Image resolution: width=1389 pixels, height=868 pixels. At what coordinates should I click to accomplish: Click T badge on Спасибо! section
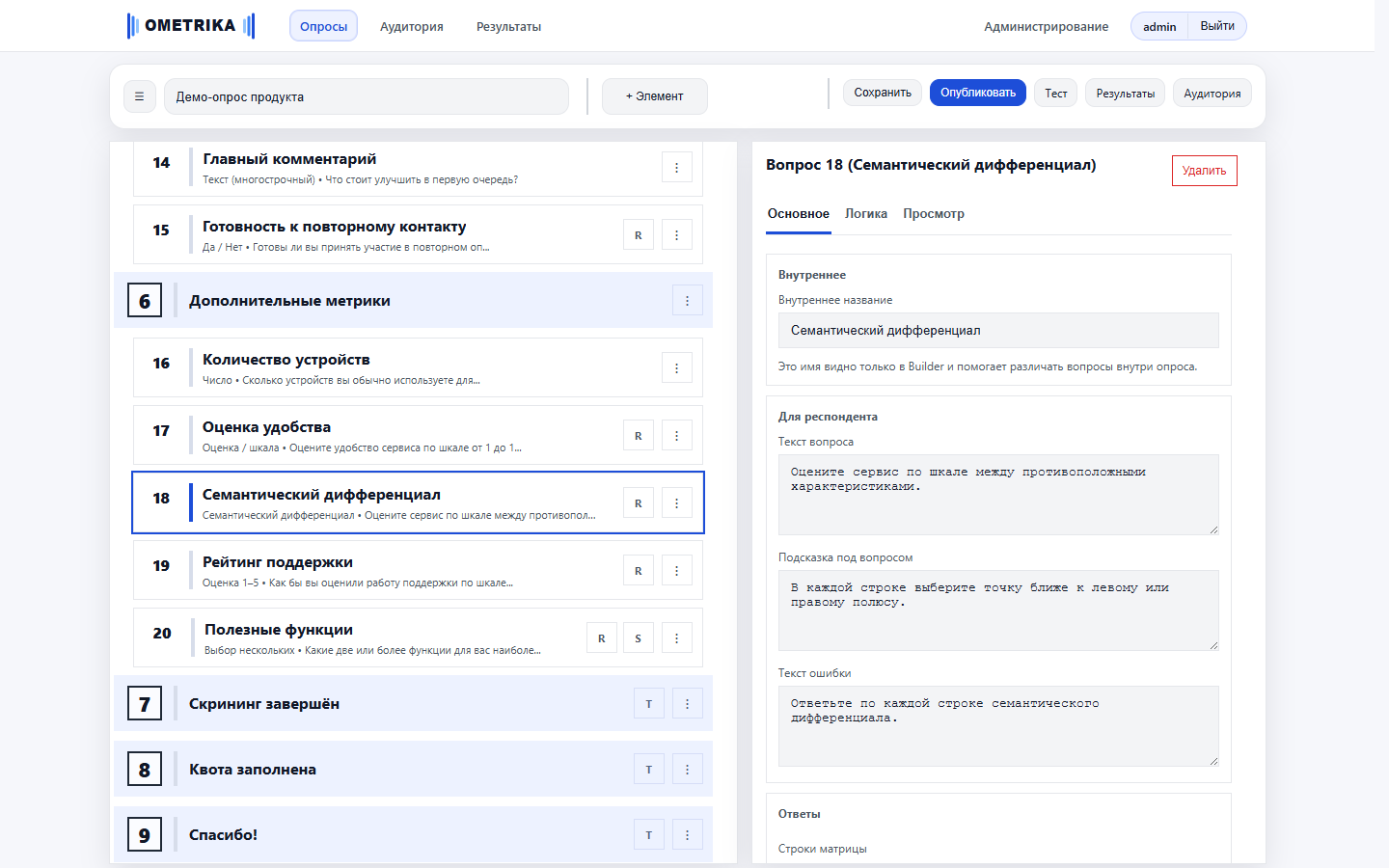pyautogui.click(x=649, y=835)
